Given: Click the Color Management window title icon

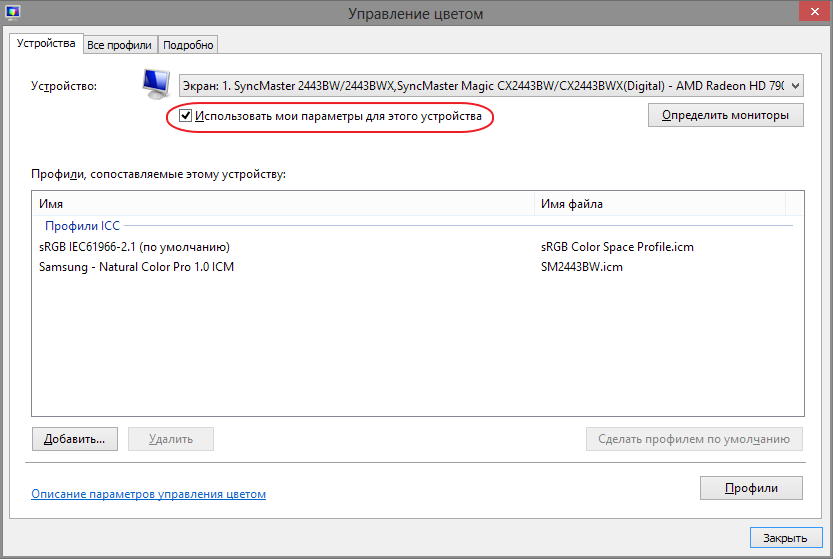Looking at the screenshot, I should 14,13.
